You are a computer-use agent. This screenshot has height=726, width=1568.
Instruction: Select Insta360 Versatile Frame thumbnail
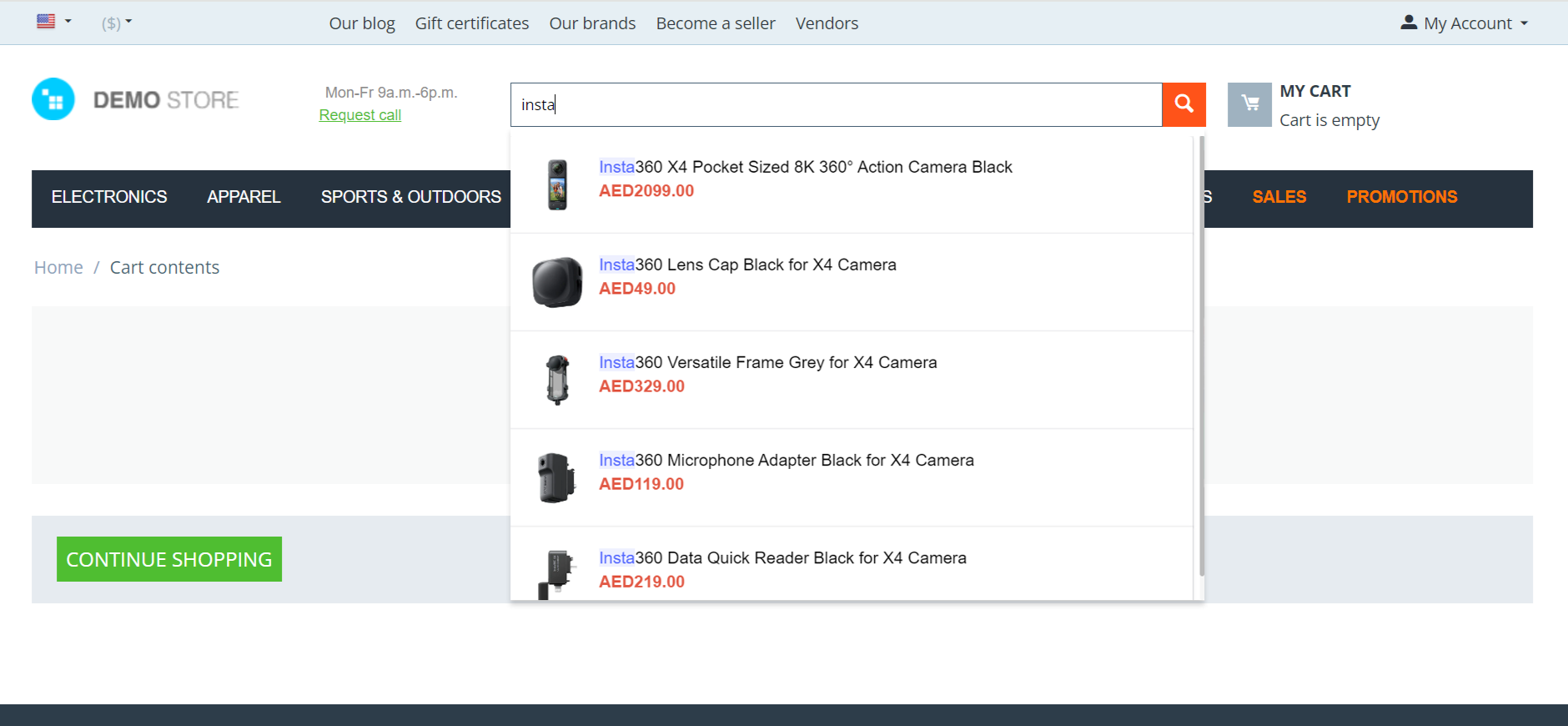point(557,380)
